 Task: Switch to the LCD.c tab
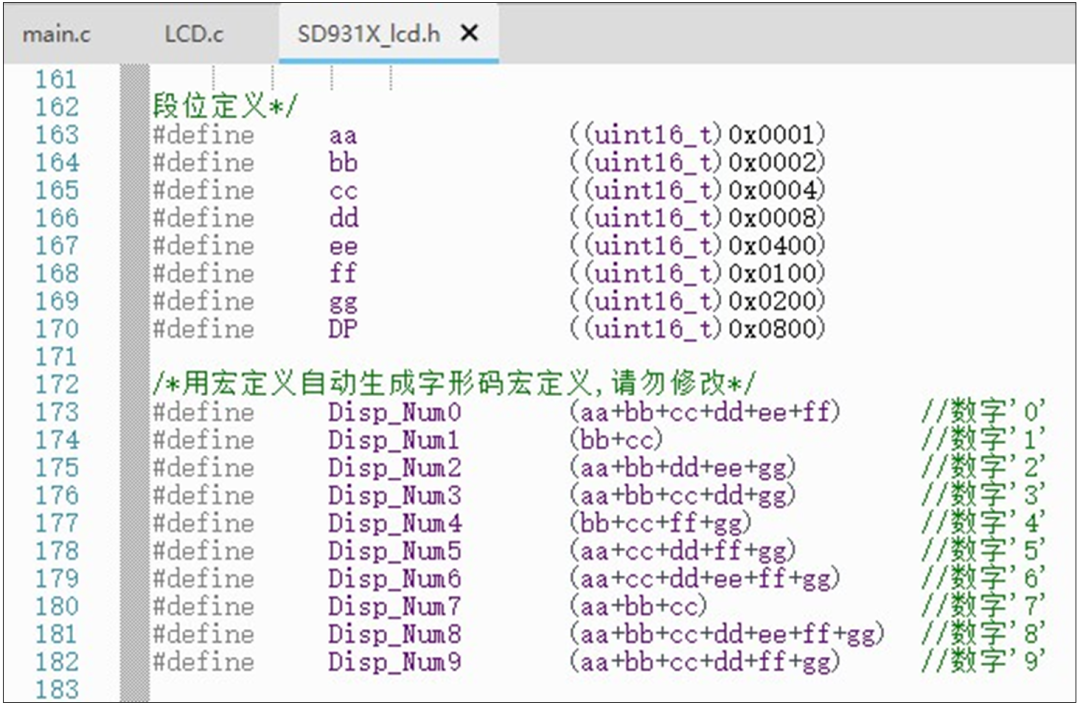point(194,34)
